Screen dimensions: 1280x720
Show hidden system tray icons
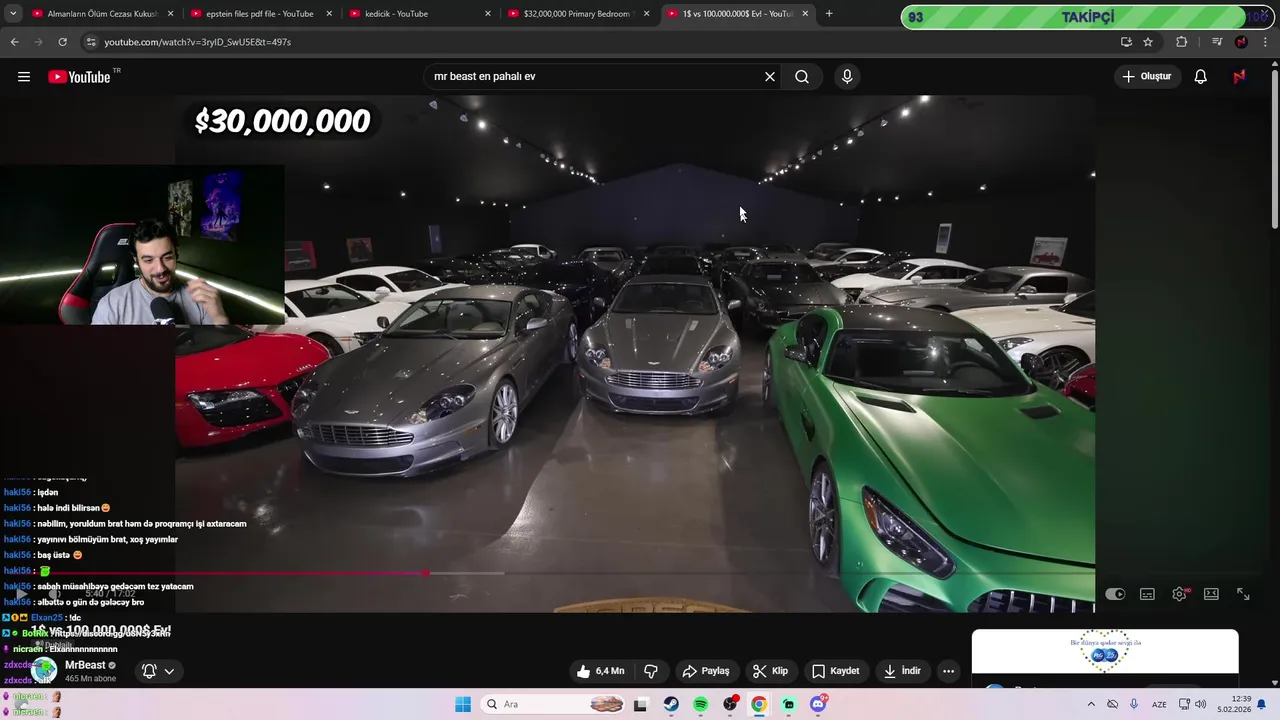click(1091, 704)
